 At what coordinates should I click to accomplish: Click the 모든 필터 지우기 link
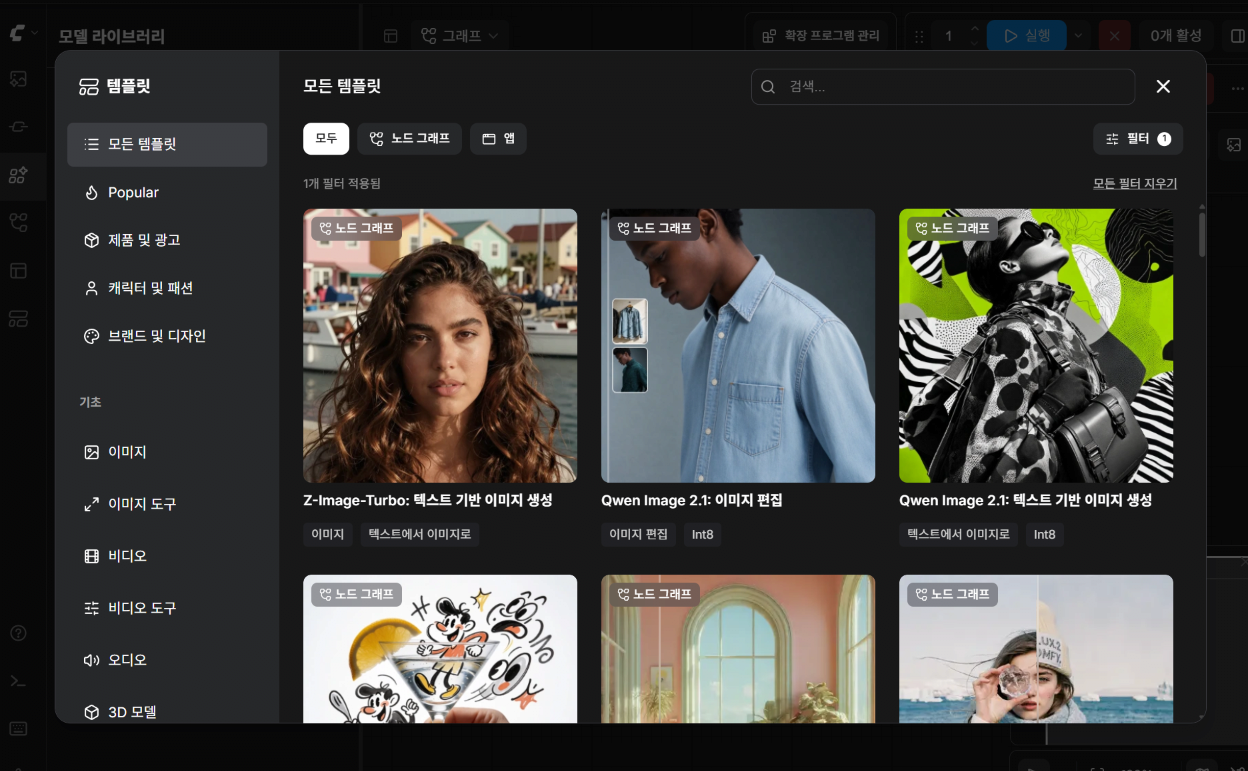pos(1135,184)
